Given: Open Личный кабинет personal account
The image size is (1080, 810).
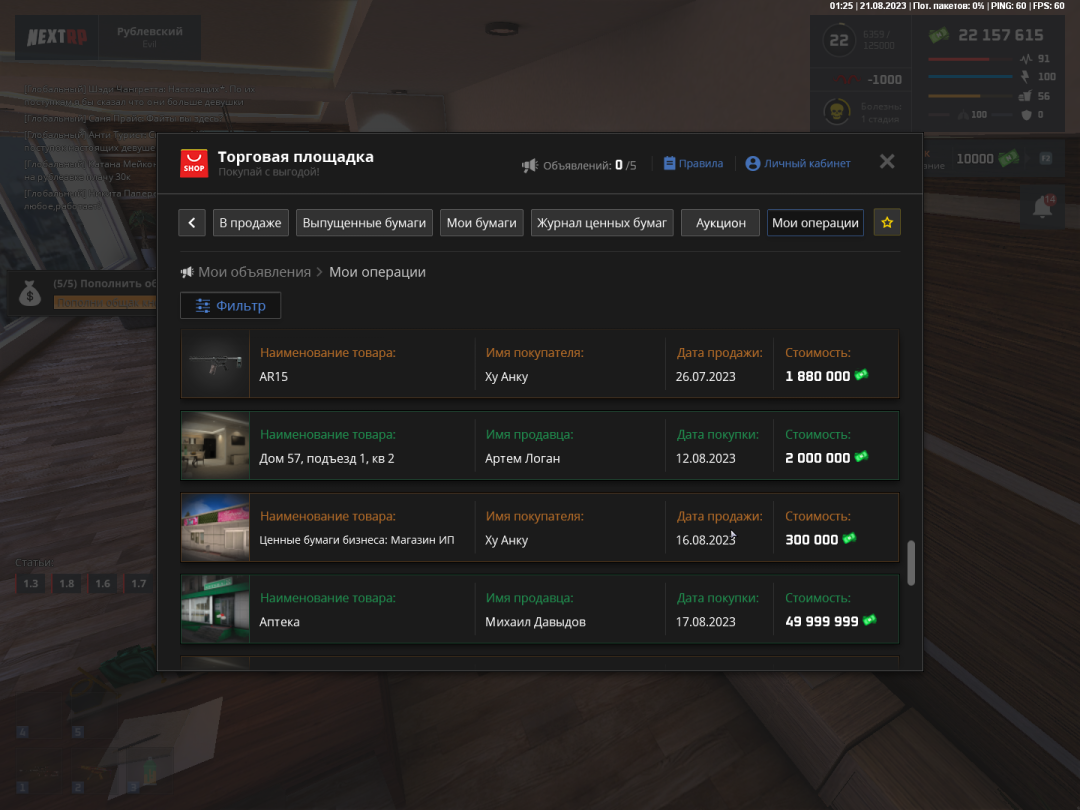Looking at the screenshot, I should tap(798, 163).
